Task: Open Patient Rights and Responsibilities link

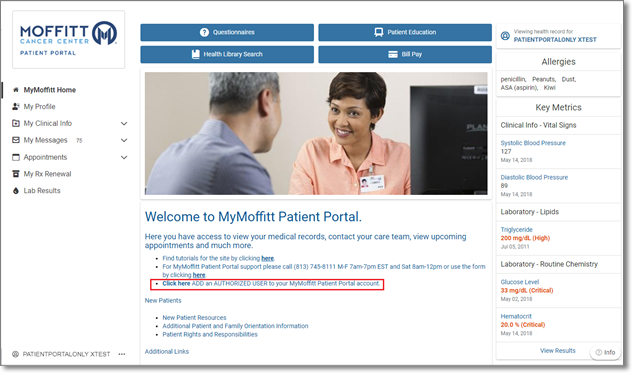Action: click(x=210, y=335)
